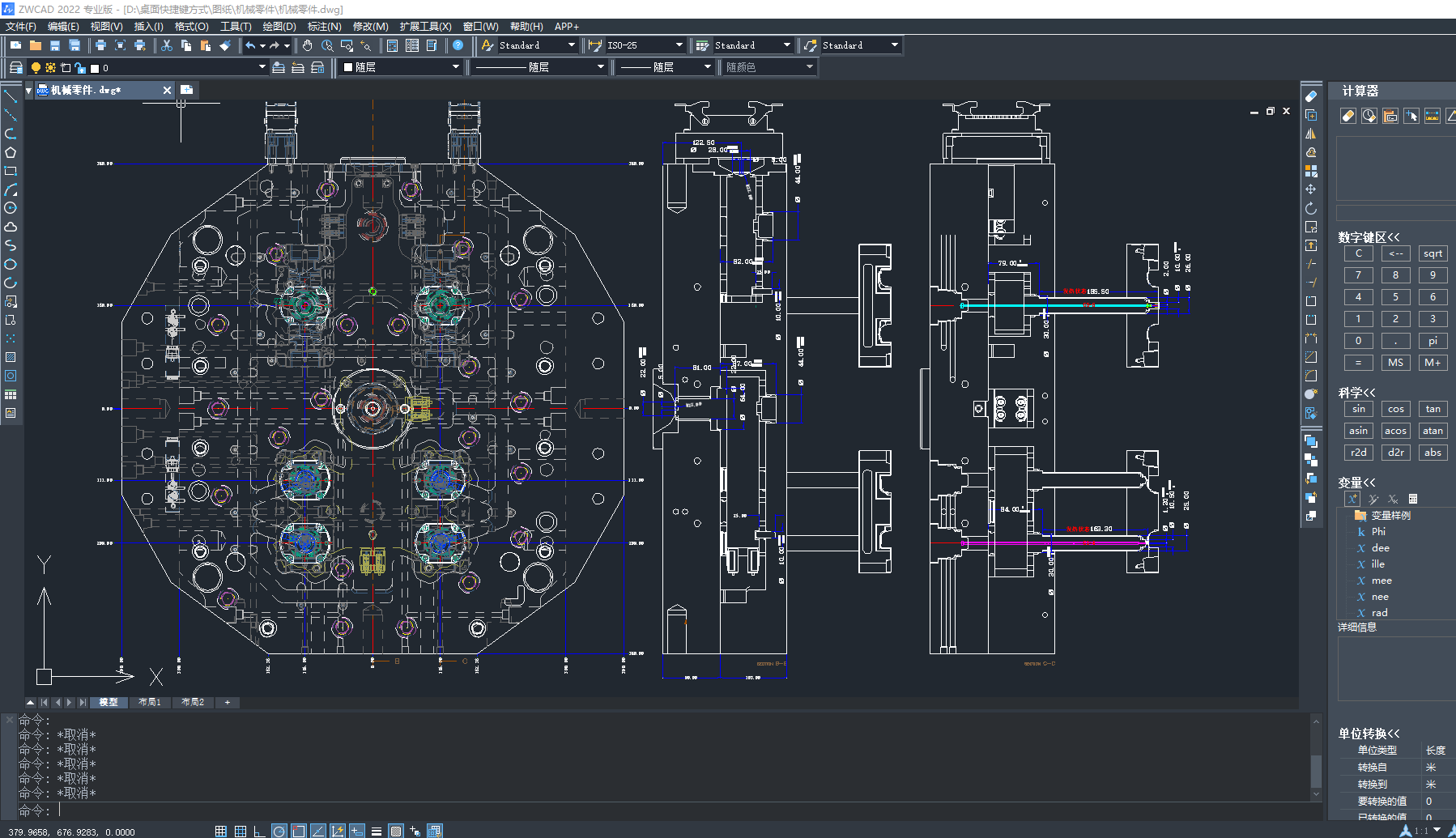Image resolution: width=1456 pixels, height=838 pixels.
Task: Toggle grid display in status bar
Action: click(241, 831)
